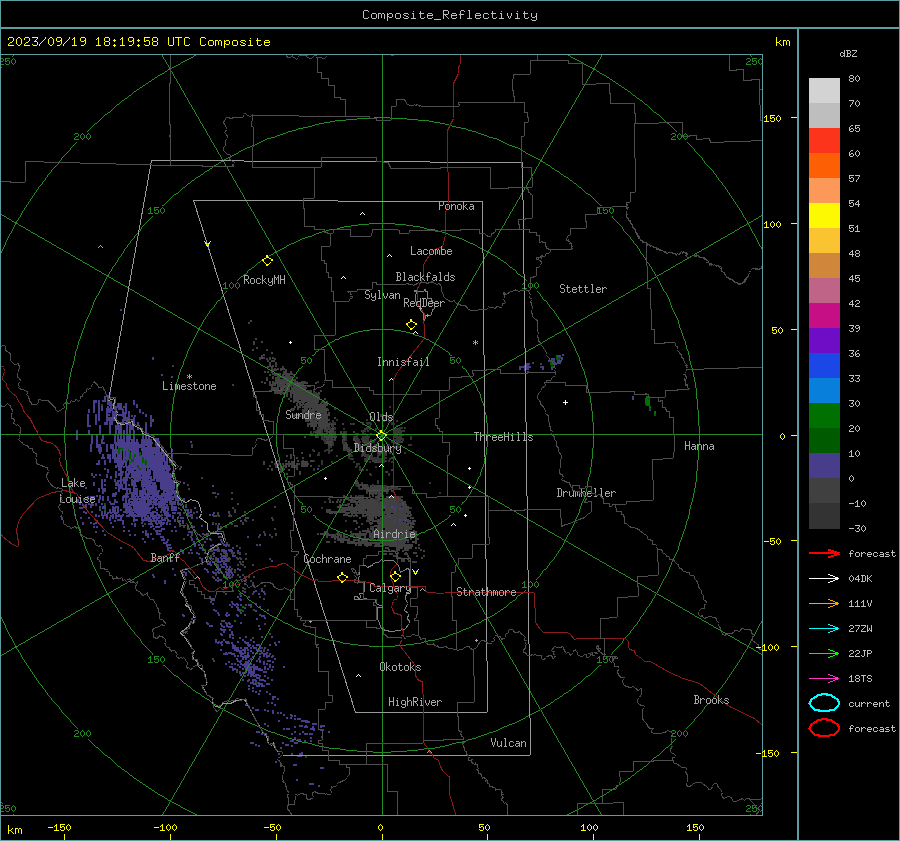Image resolution: width=900 pixels, height=841 pixels.
Task: Click the green 22JP arrow in legend
Action: (x=824, y=653)
